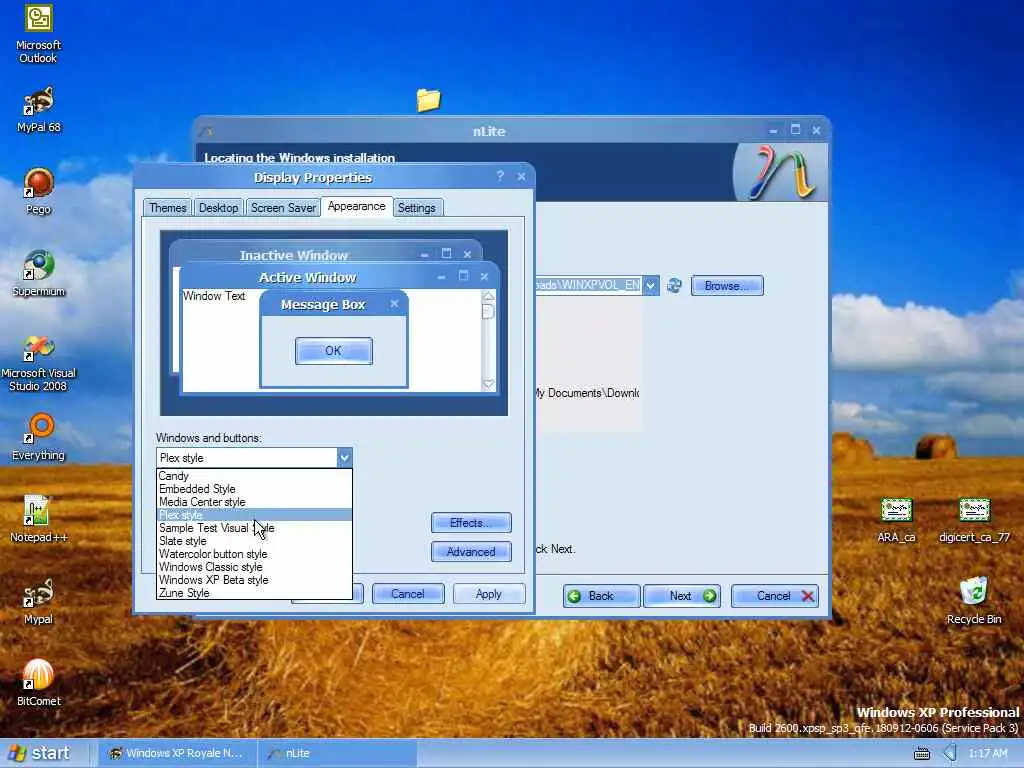This screenshot has width=1024, height=768.
Task: Go Back in nLite wizard
Action: (x=601, y=596)
